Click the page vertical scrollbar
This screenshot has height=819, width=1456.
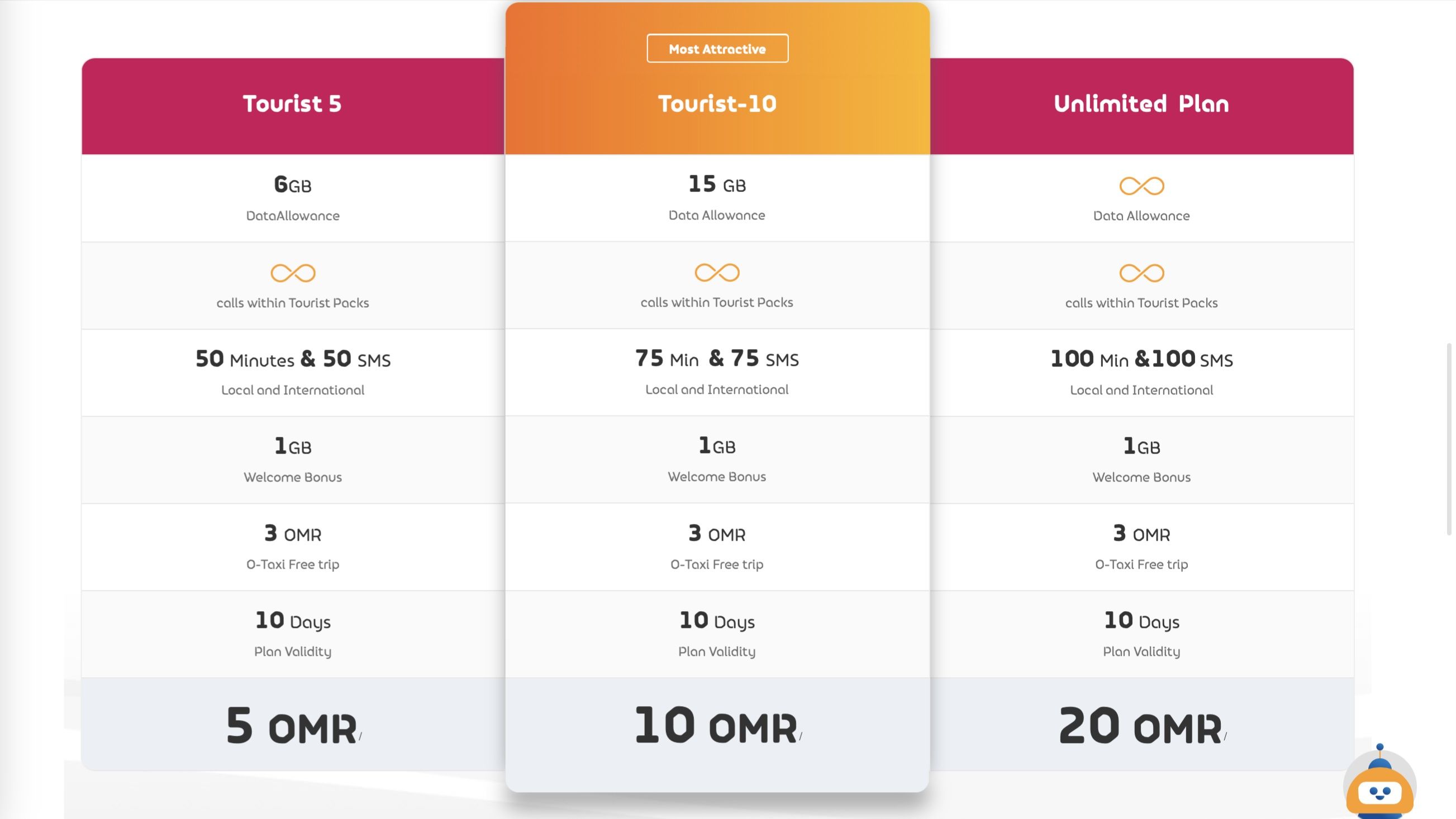[1449, 439]
